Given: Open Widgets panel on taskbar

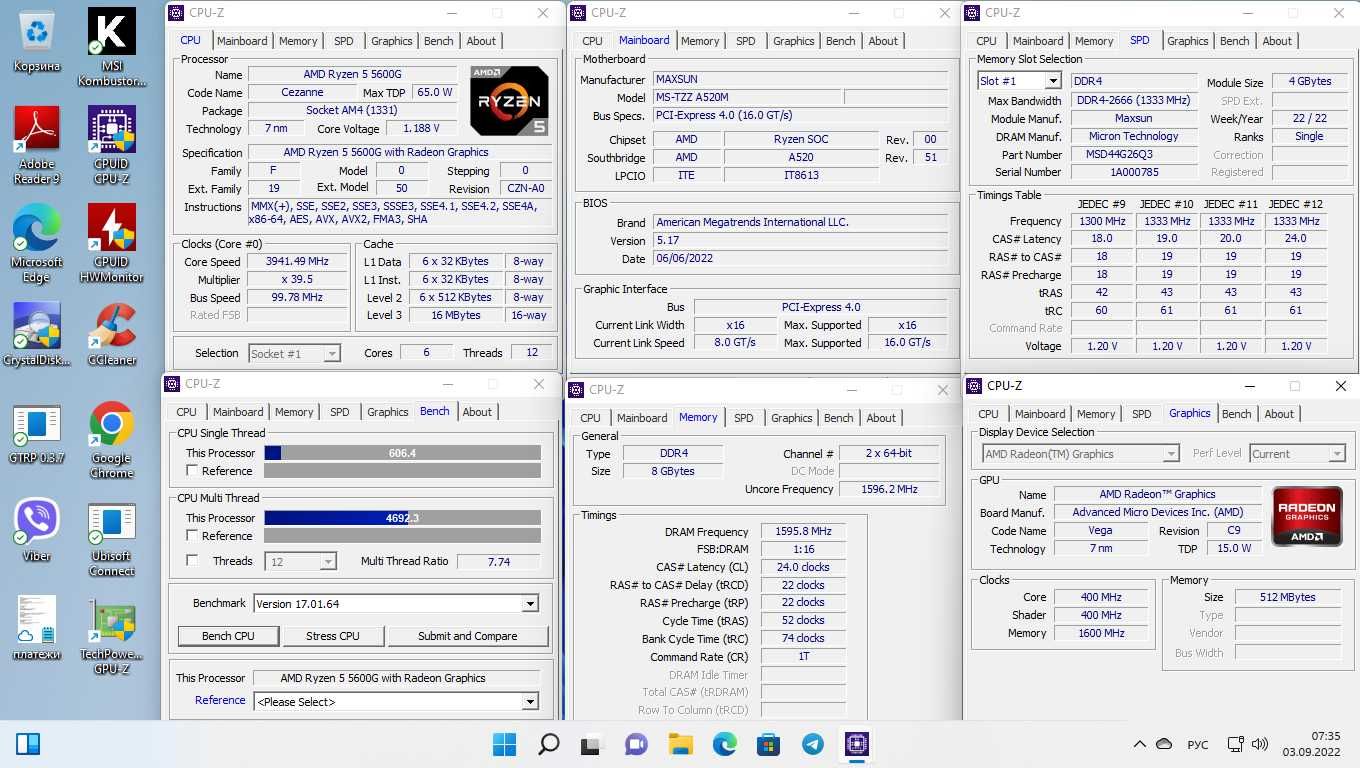Looking at the screenshot, I should pos(28,744).
